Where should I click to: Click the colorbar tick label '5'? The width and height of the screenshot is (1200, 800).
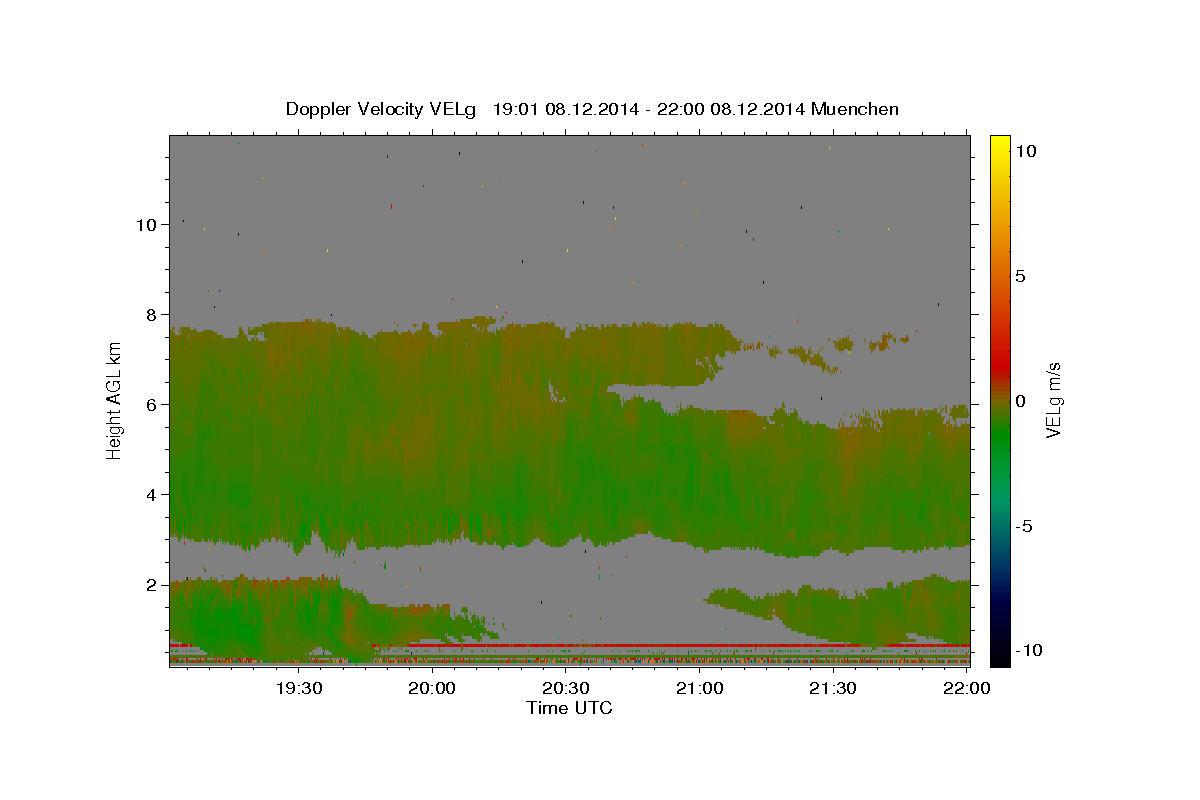(x=1020, y=276)
